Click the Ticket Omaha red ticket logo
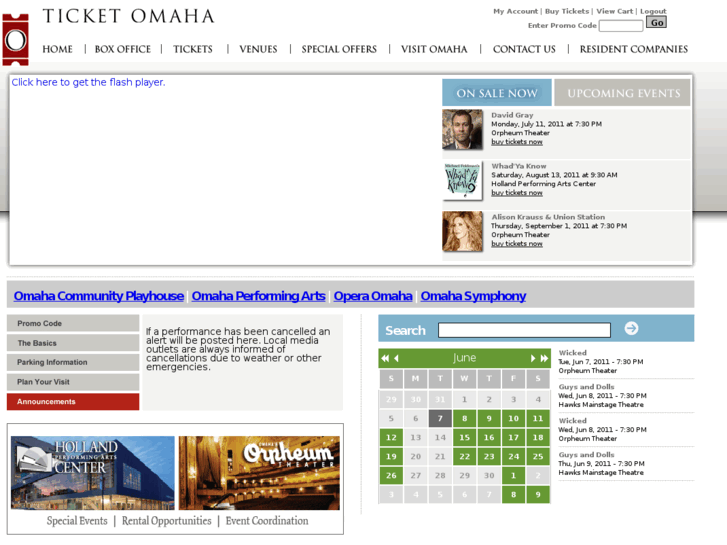This screenshot has height=545, width=727. (15, 39)
